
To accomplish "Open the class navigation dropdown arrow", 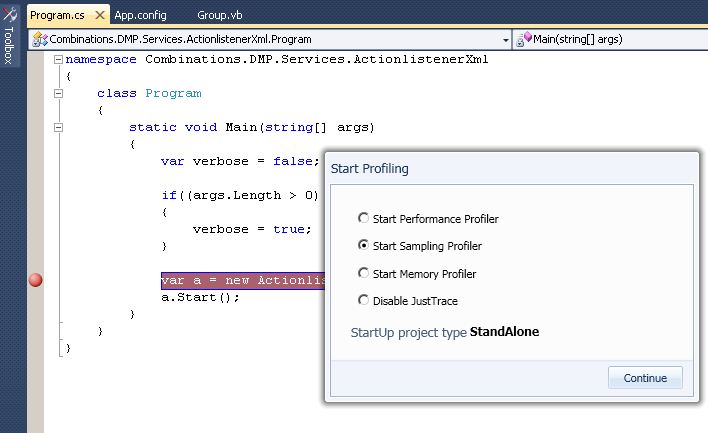I will point(506,40).
